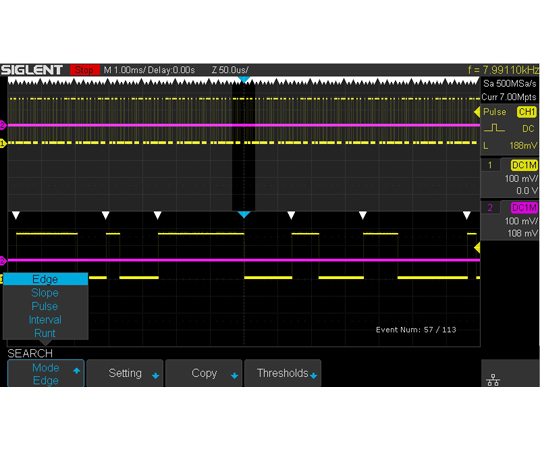
Task: Click the first white search event marker
Action: coord(16,216)
